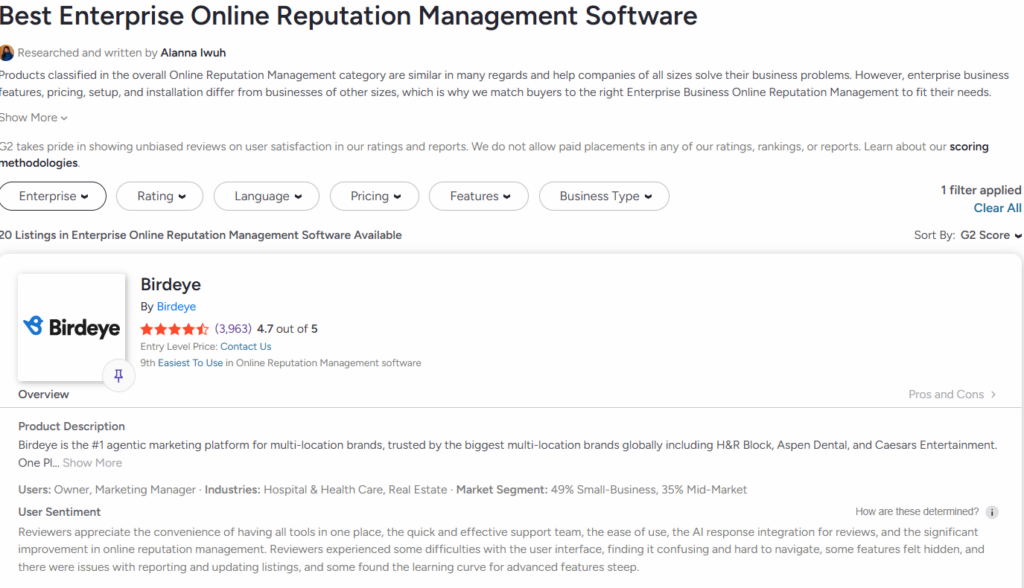Click Clear All to remove filters
This screenshot has height=588, width=1024.
click(997, 208)
